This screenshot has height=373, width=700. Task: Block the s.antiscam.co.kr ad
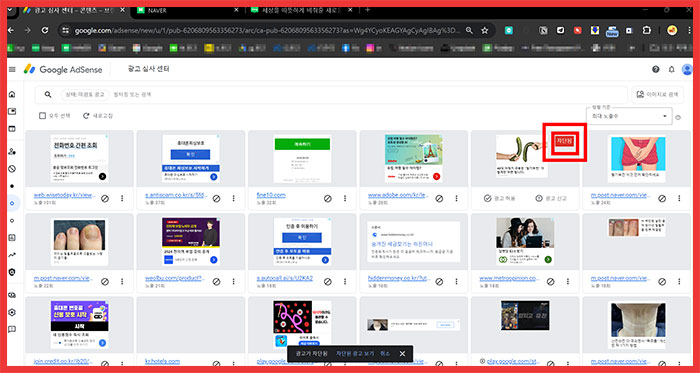tap(216, 199)
